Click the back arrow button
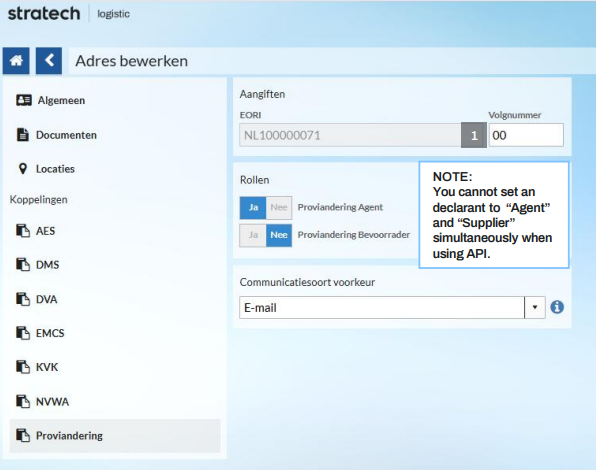 point(49,61)
